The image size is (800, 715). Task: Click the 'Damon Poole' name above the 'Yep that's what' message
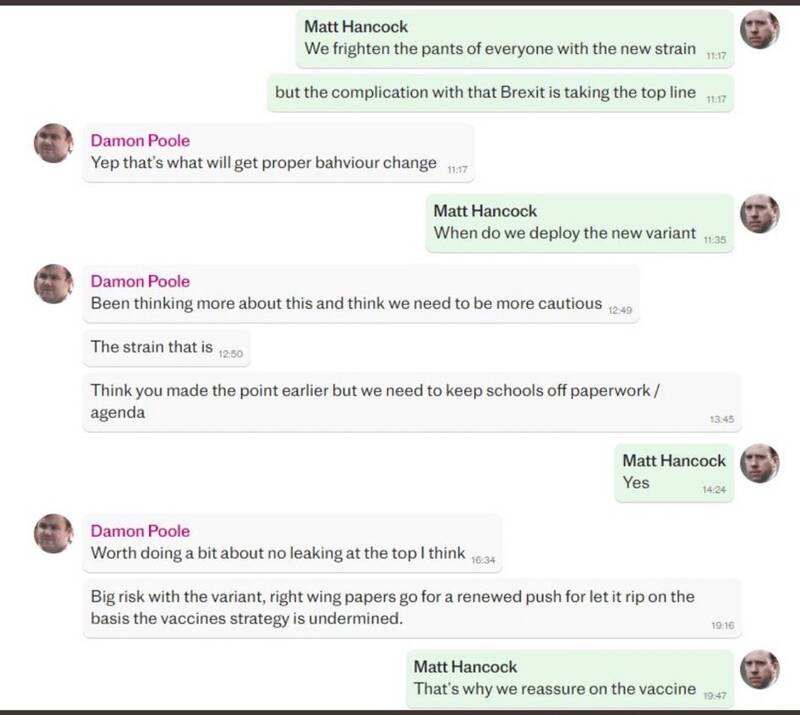point(140,141)
